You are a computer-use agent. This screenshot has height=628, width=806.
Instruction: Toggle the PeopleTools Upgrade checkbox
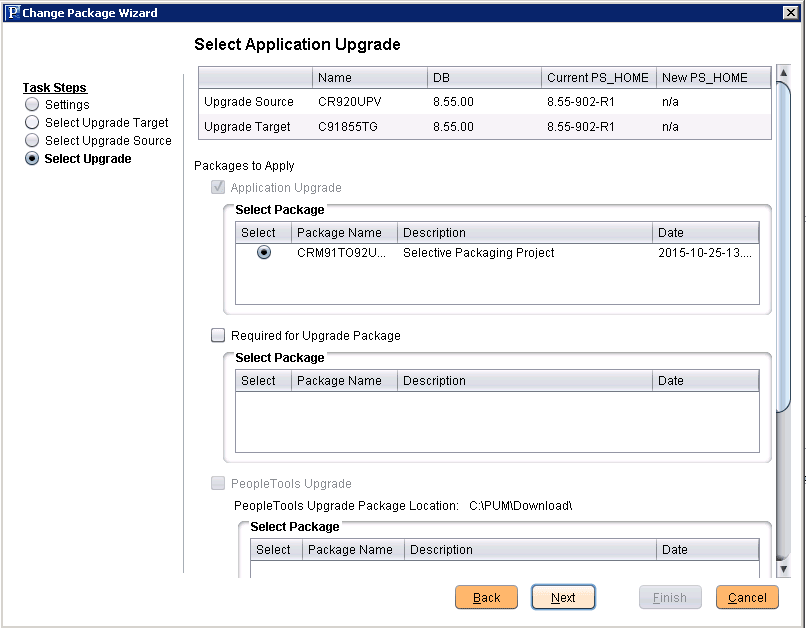click(x=217, y=483)
